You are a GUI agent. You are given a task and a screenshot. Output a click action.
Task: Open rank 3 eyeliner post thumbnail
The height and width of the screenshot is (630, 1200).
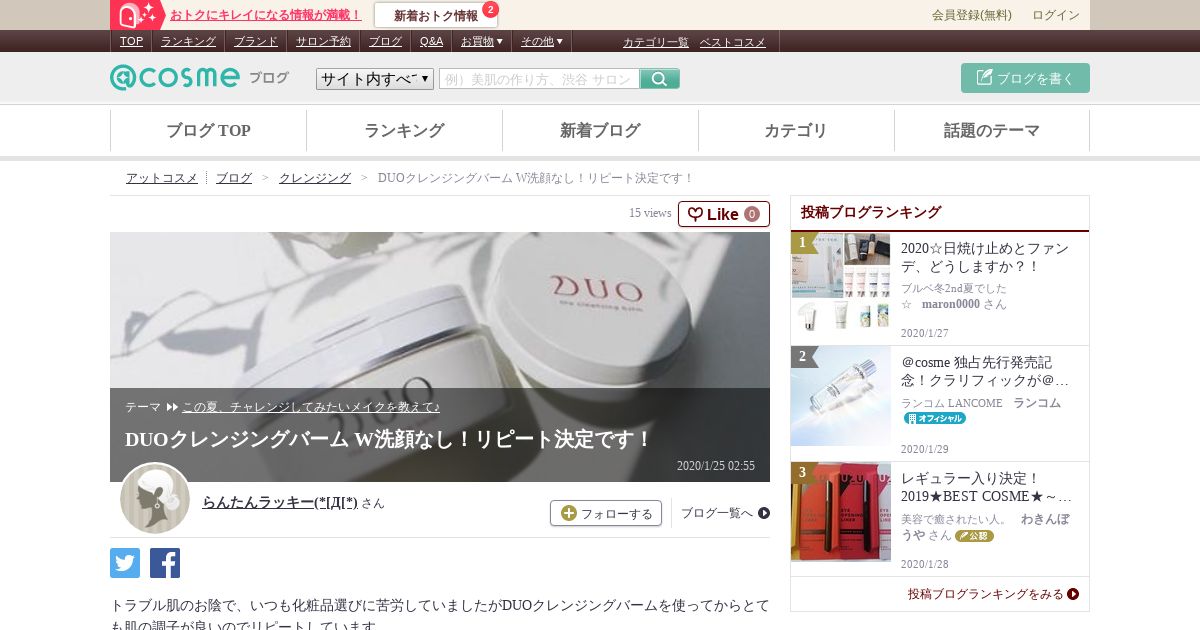coord(841,512)
